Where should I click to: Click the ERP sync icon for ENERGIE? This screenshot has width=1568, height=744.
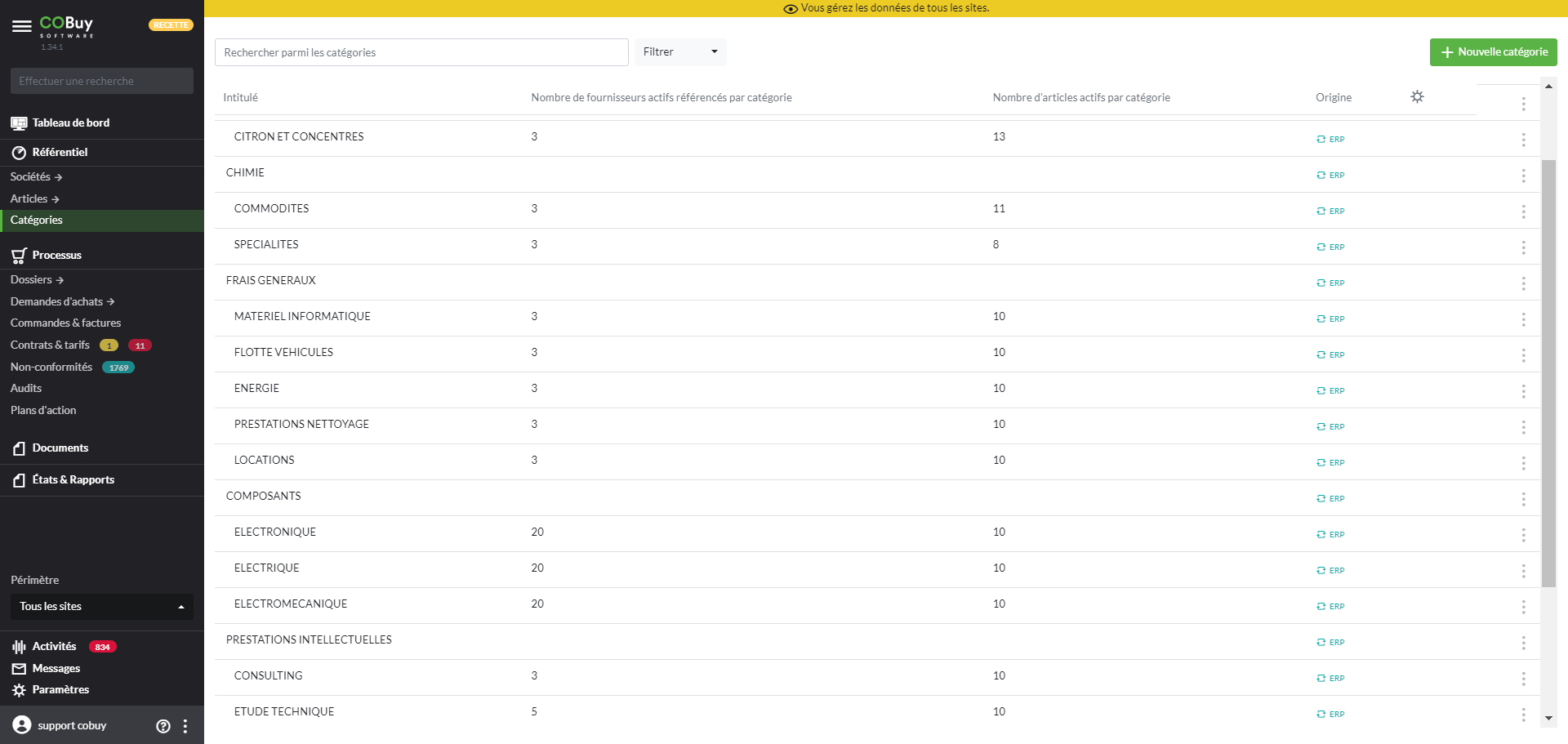1321,391
